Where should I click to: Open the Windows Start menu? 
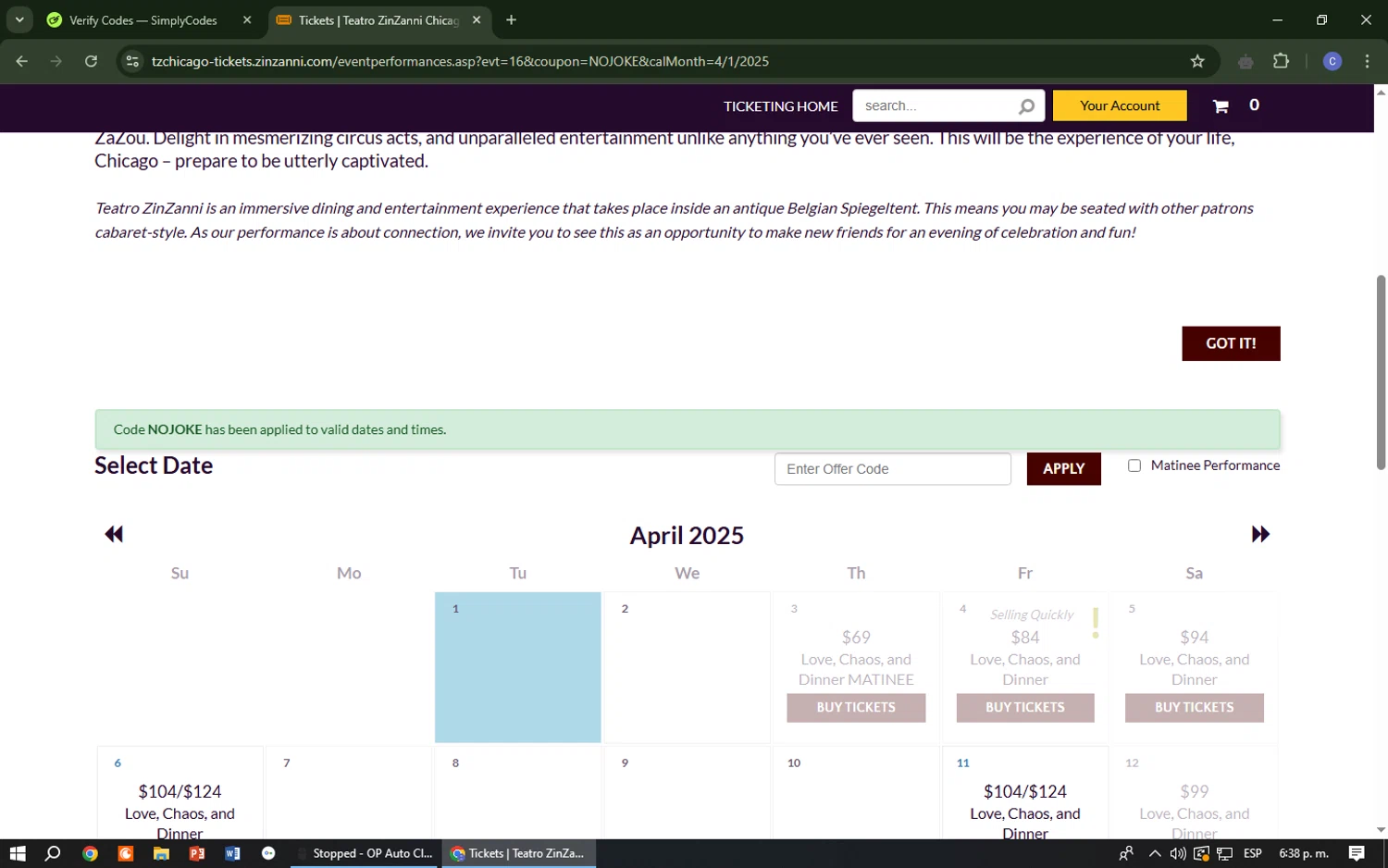point(18,853)
